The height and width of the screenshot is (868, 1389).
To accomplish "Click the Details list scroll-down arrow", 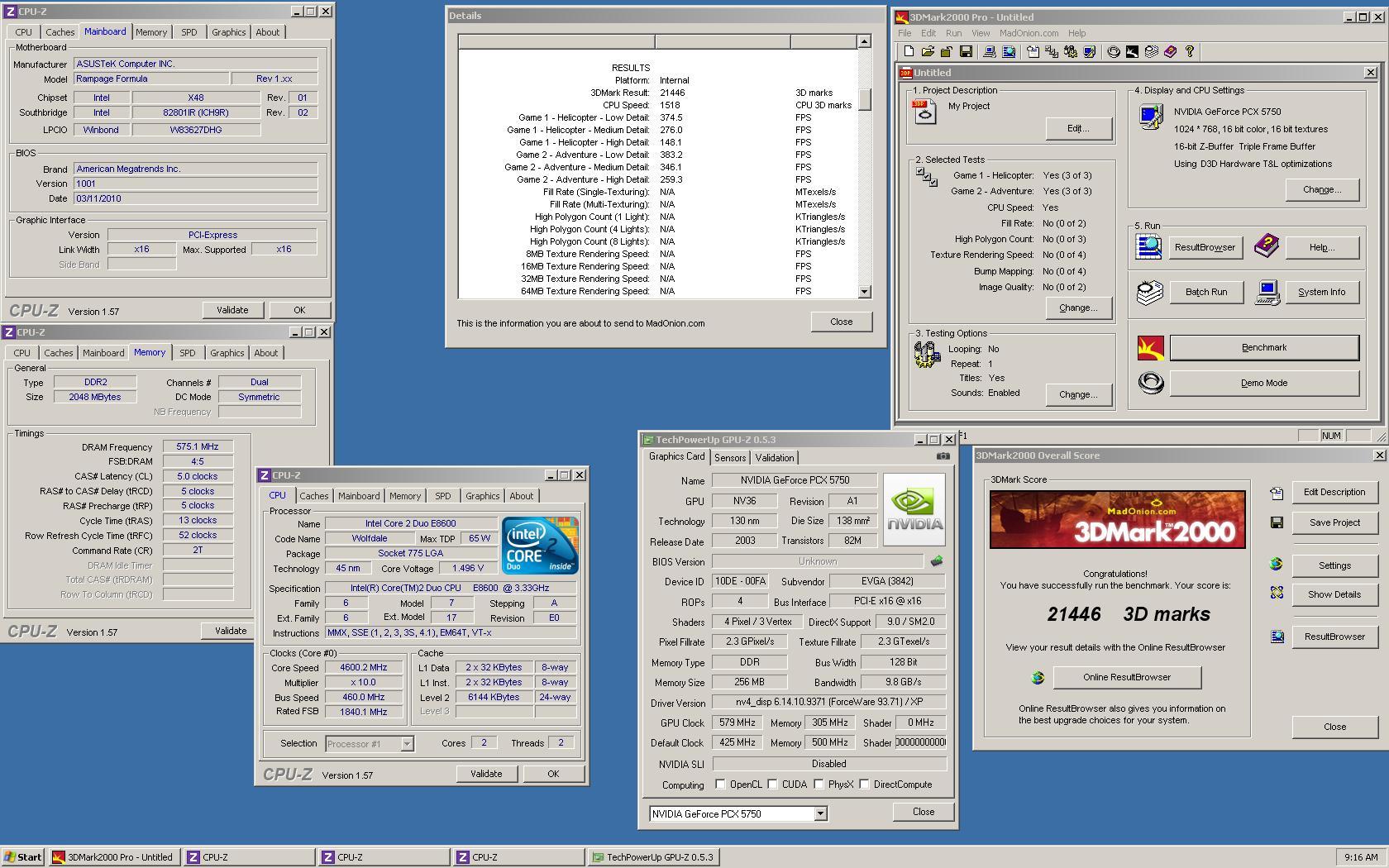I will (x=864, y=291).
